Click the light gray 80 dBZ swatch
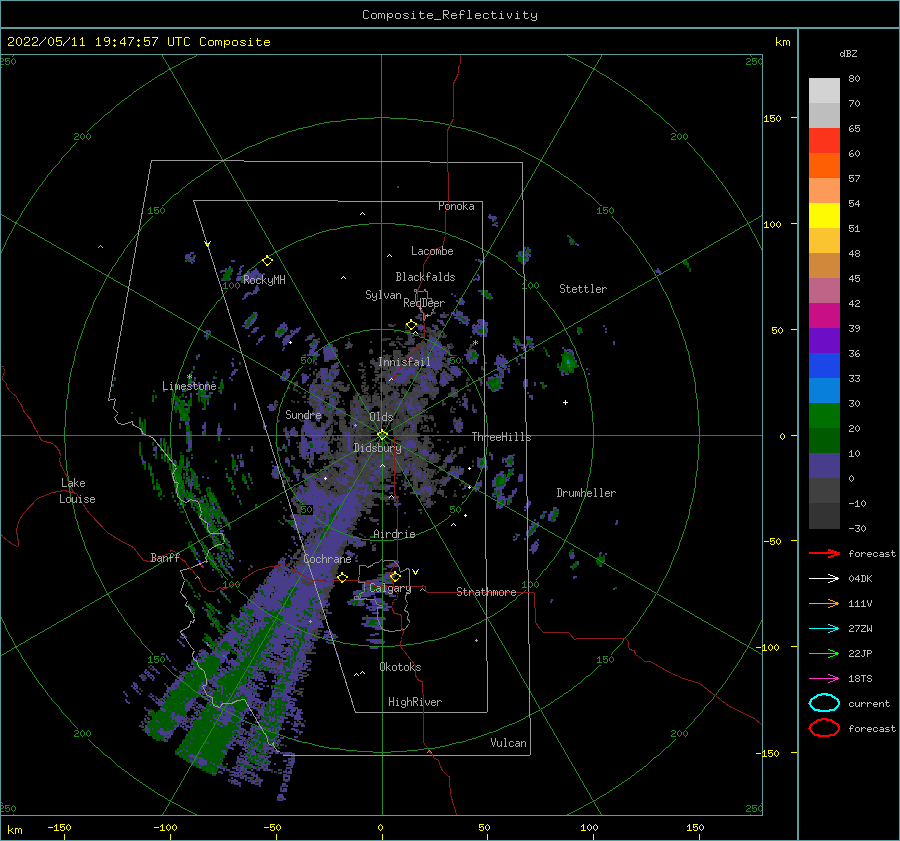 pyautogui.click(x=824, y=90)
